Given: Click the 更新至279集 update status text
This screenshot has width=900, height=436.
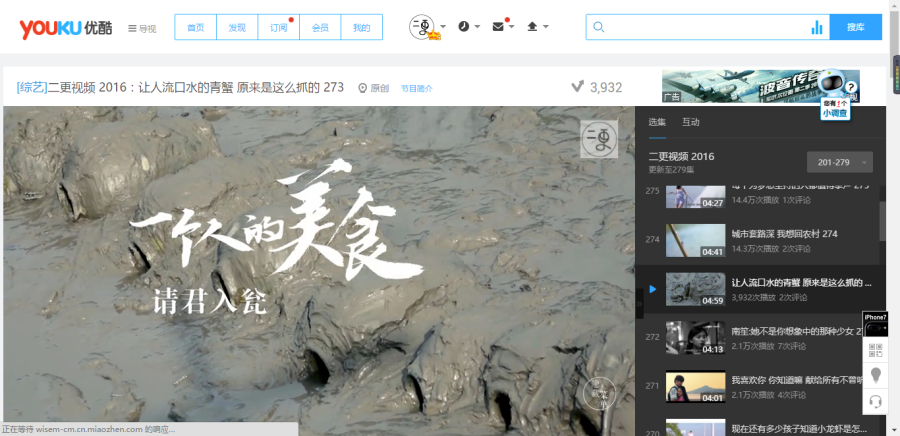Looking at the screenshot, I should [x=671, y=169].
